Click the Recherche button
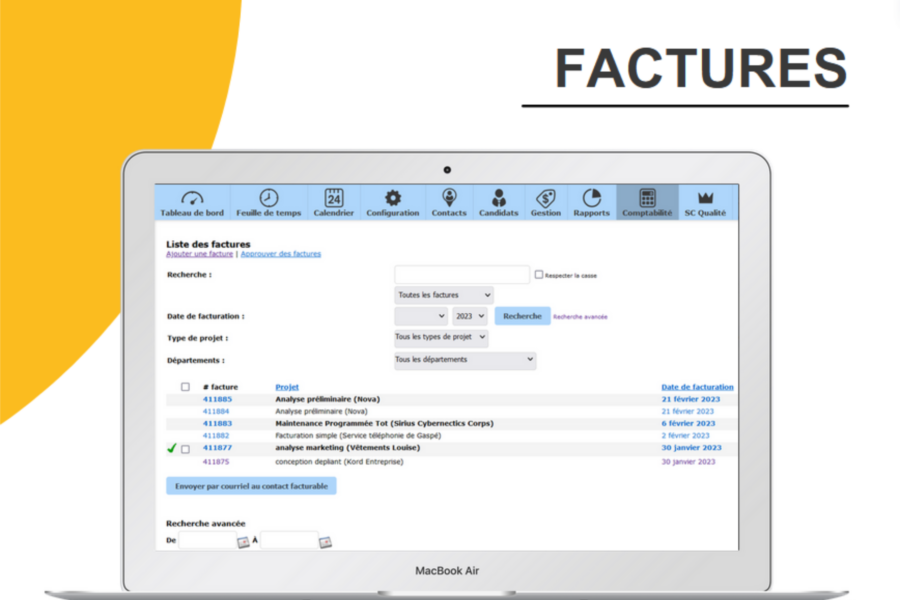 pyautogui.click(x=522, y=316)
